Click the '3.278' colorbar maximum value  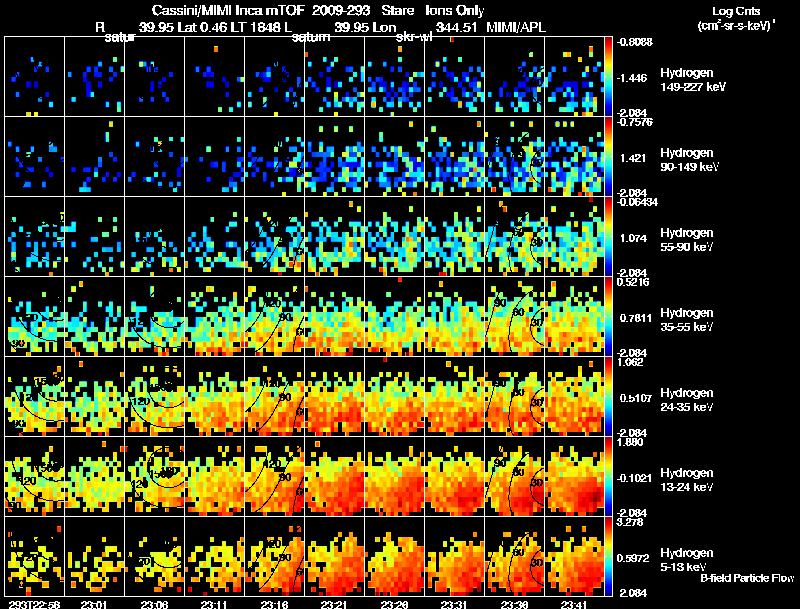[x=630, y=522]
